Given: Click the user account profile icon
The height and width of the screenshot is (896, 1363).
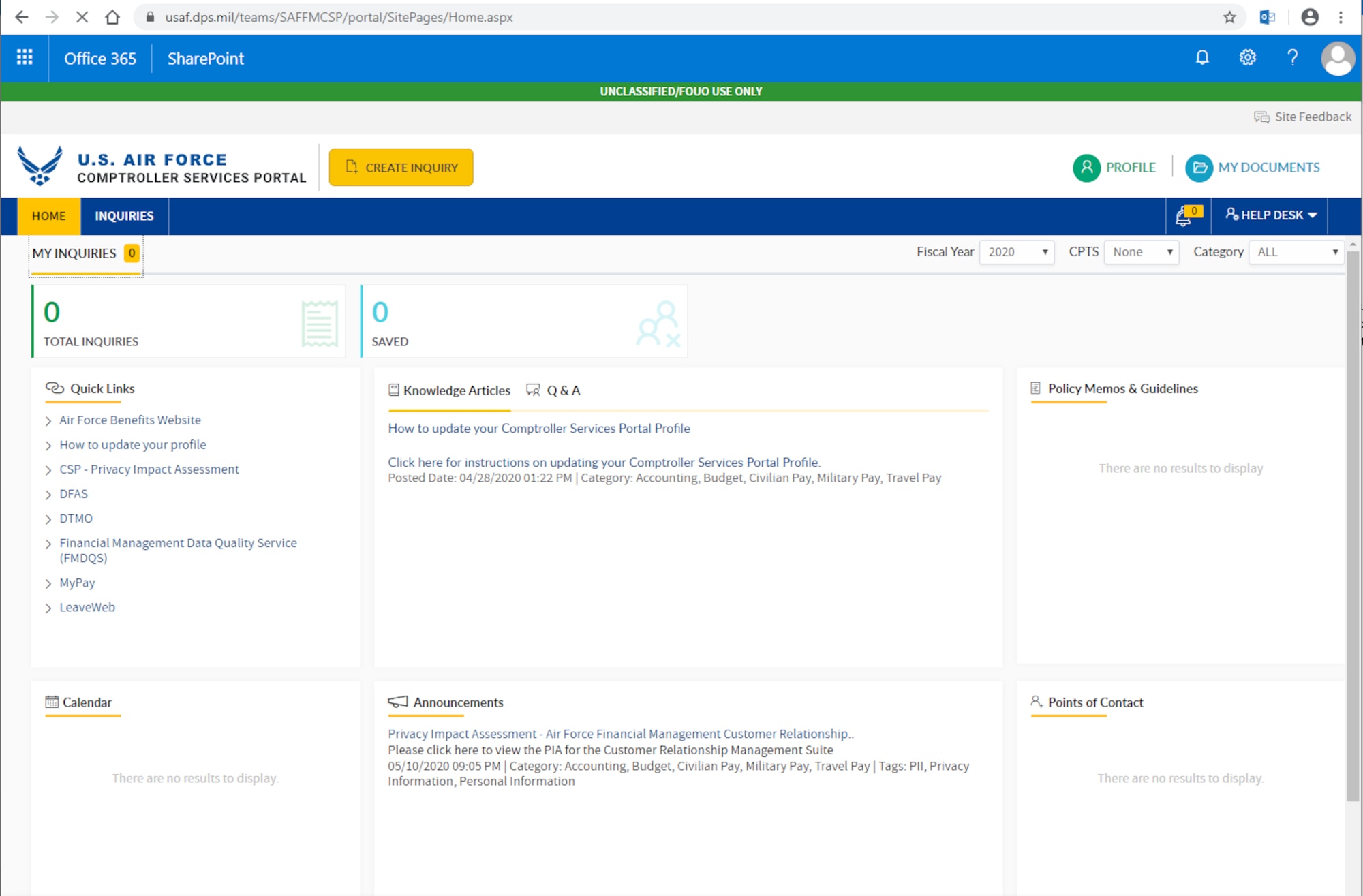Looking at the screenshot, I should 1337,57.
